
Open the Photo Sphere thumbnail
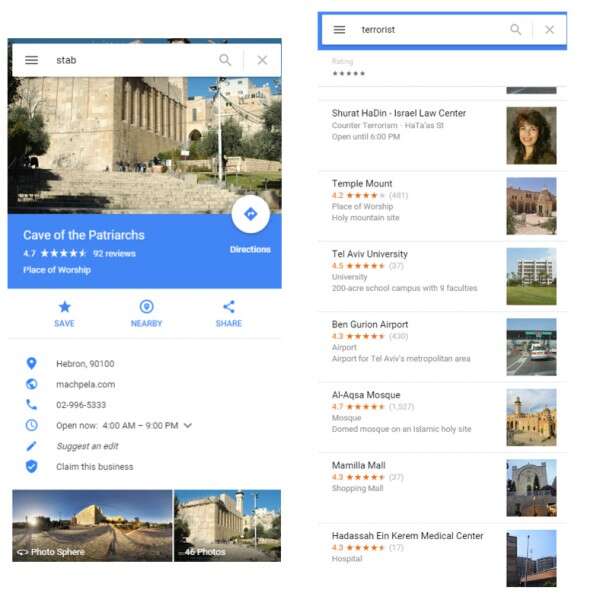(x=92, y=525)
